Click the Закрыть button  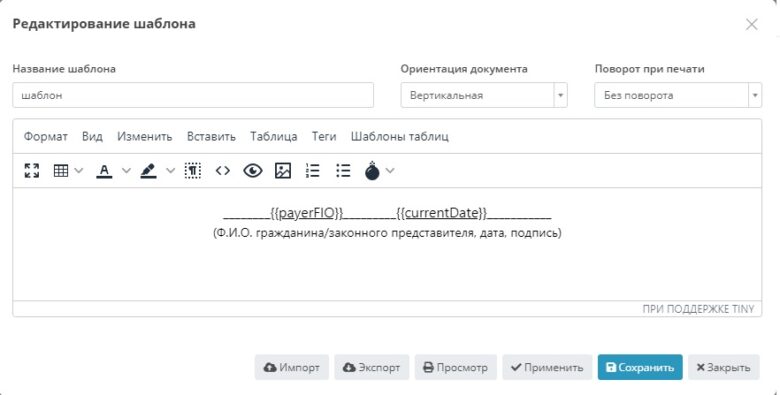pos(724,368)
